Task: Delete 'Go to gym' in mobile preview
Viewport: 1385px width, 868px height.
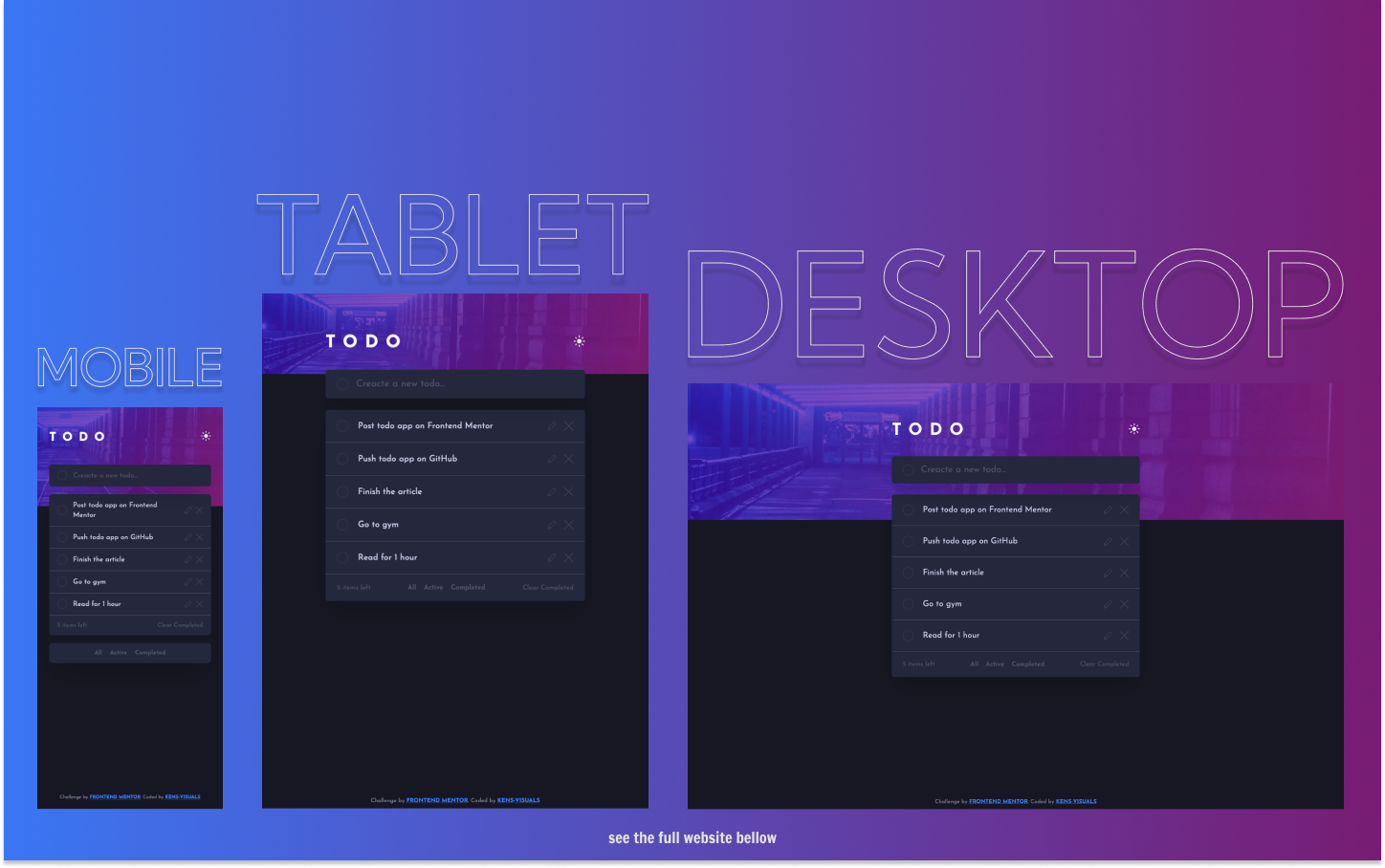Action: [x=199, y=582]
